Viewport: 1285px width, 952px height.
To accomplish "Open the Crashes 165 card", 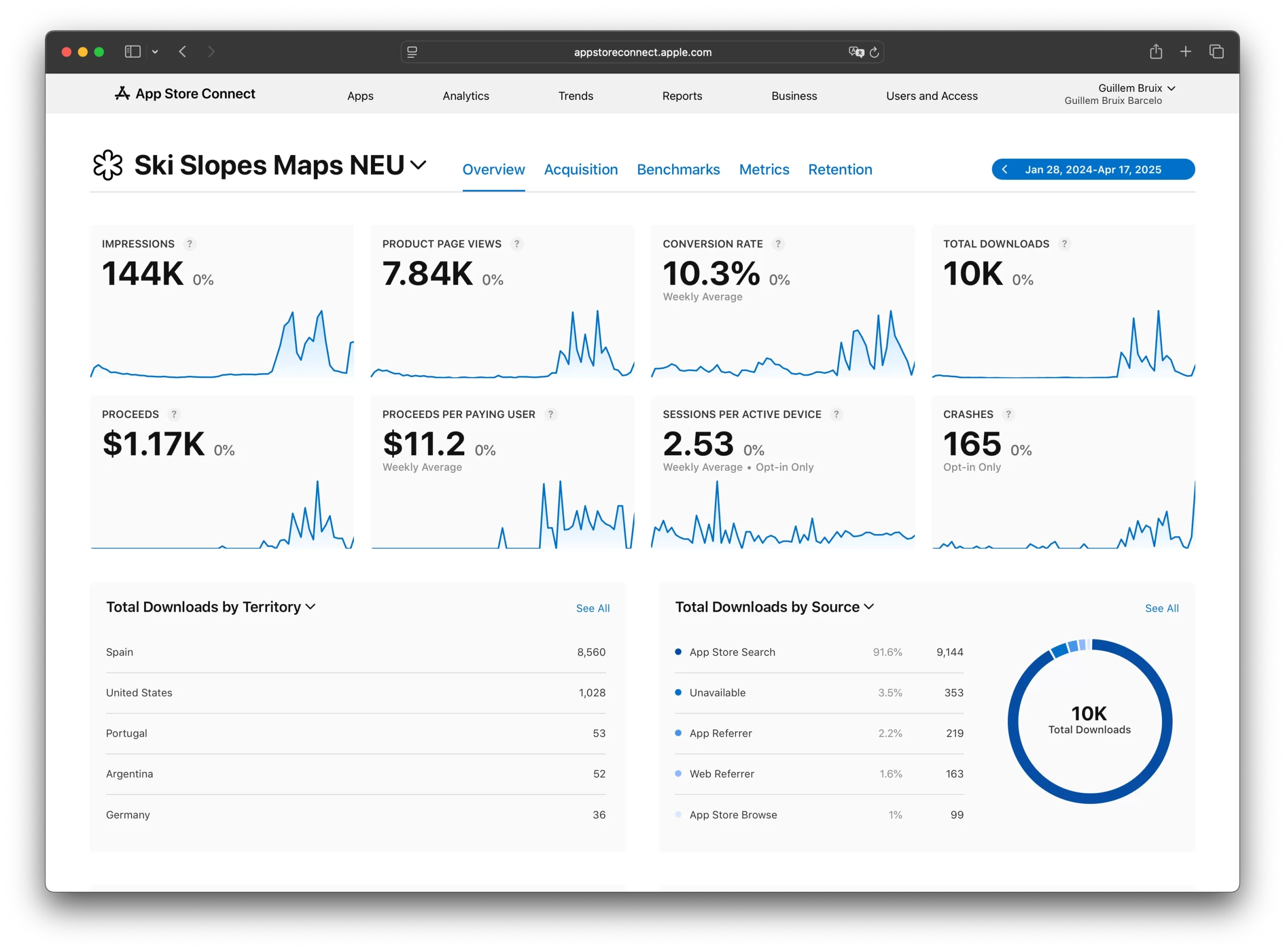I will pos(1063,473).
